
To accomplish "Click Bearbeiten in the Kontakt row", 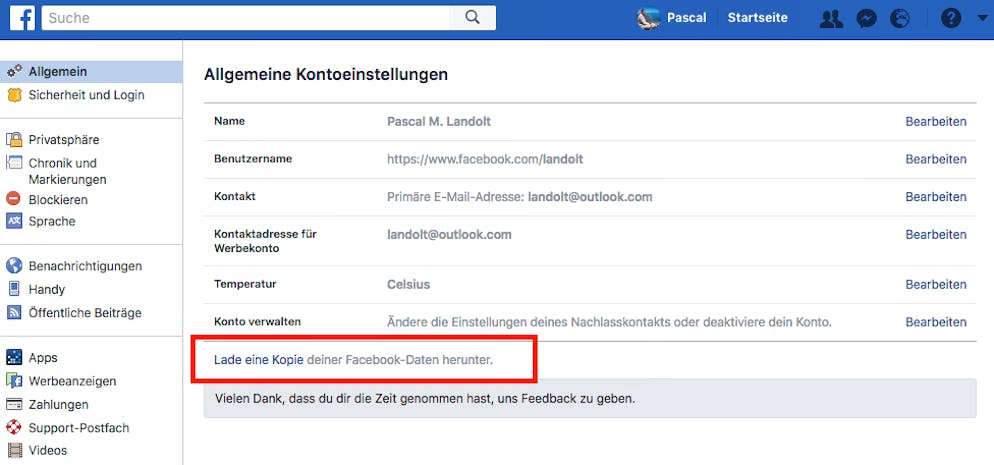I will coord(936,197).
